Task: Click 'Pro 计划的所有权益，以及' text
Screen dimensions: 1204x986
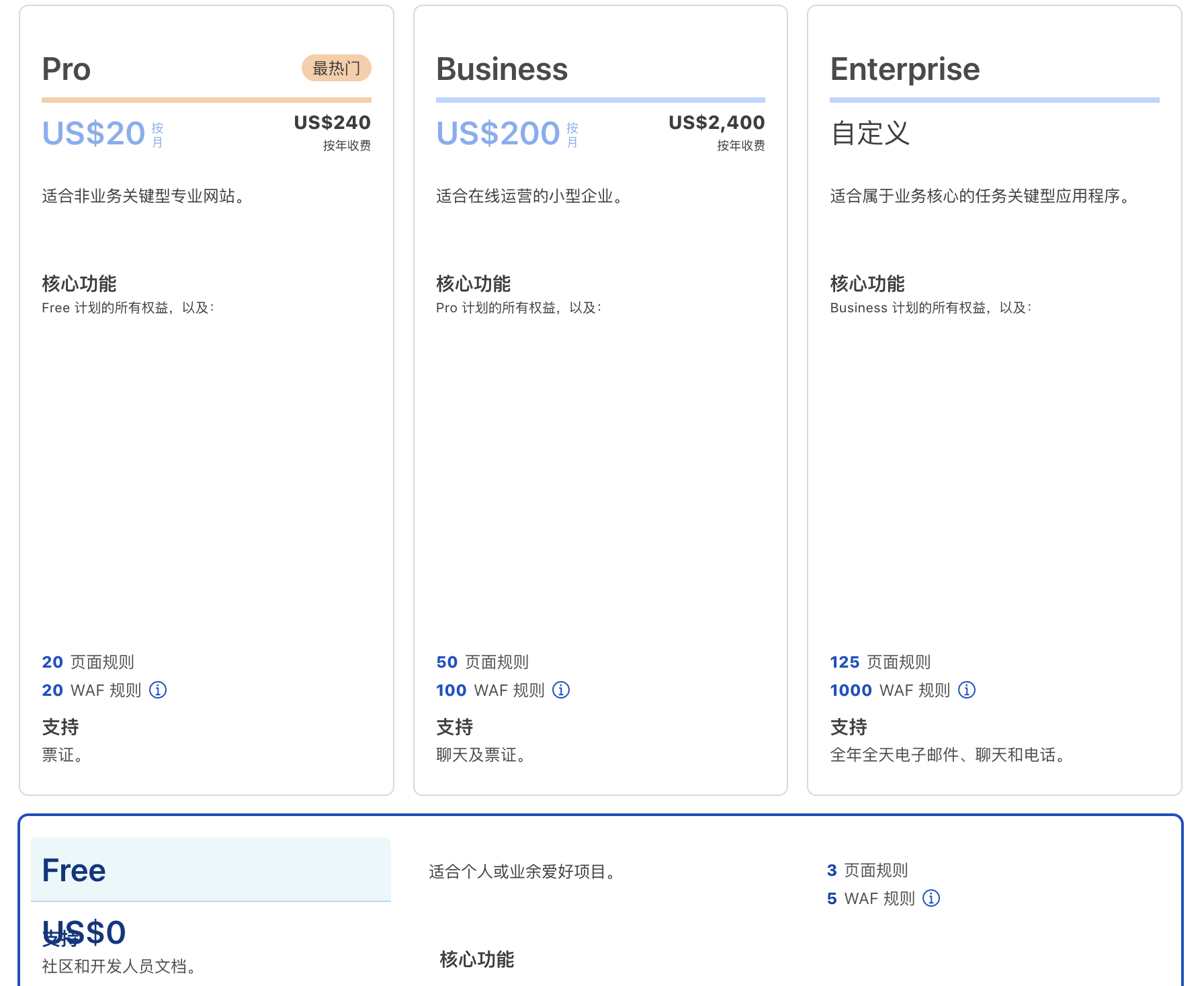Action: tap(519, 308)
